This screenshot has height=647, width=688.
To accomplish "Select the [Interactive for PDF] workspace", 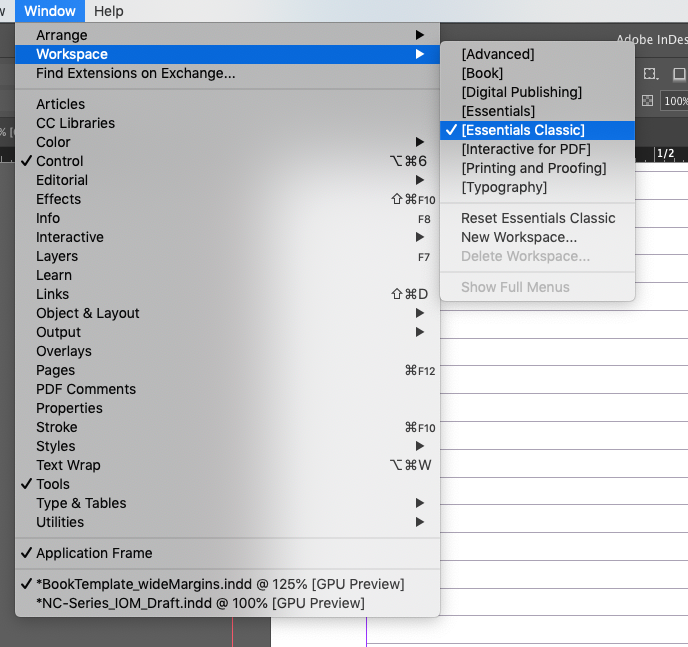I will click(538, 149).
